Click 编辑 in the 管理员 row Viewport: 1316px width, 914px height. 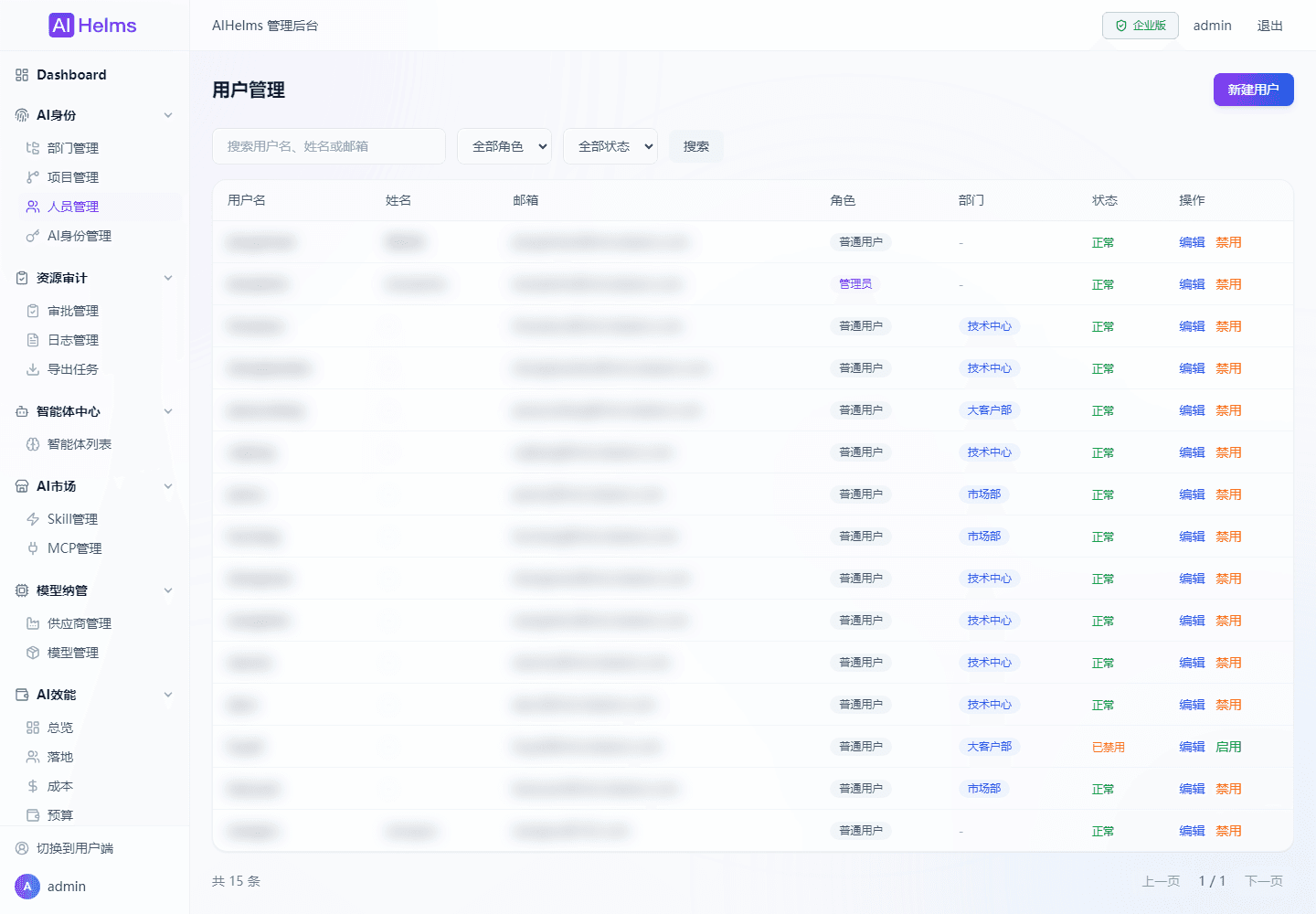pos(1192,284)
